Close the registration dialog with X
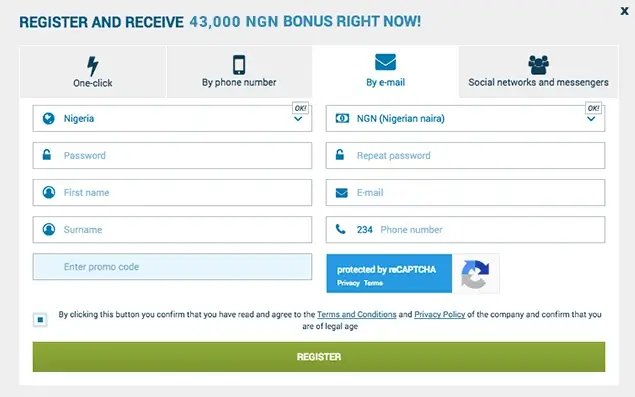 pyautogui.click(x=624, y=11)
